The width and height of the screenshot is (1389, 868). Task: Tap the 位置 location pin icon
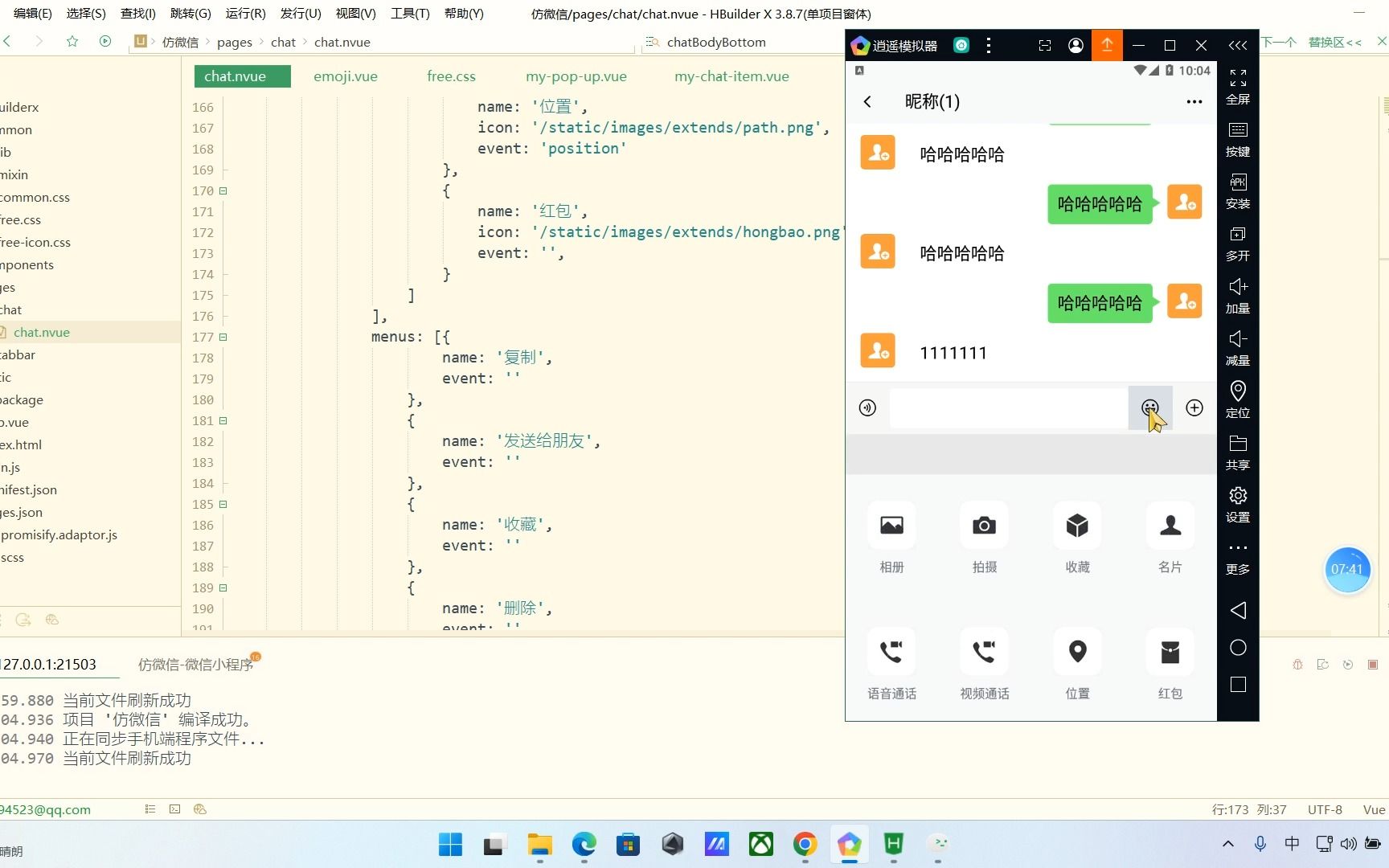(1077, 652)
